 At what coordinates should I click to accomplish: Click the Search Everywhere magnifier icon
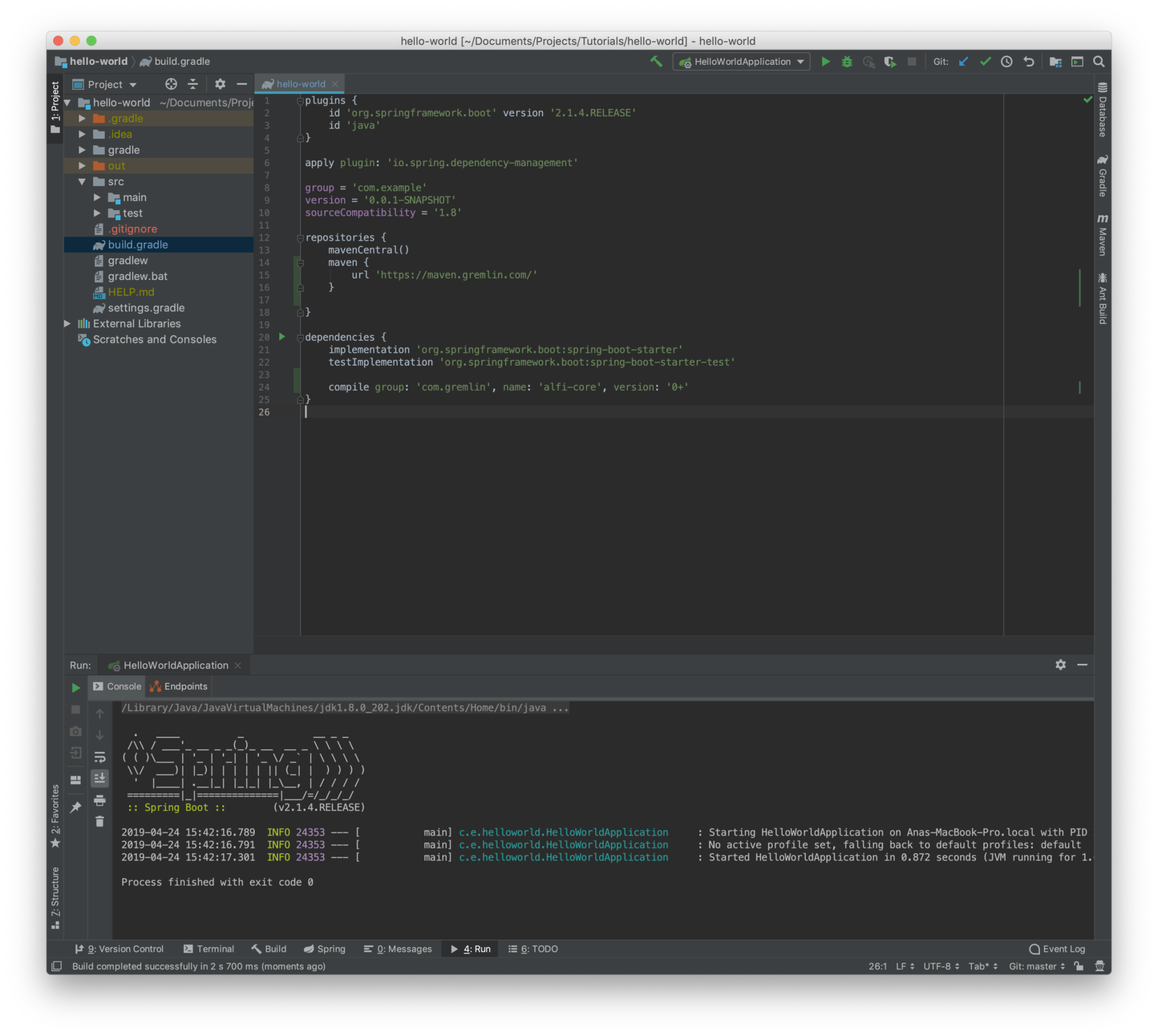tap(1098, 61)
